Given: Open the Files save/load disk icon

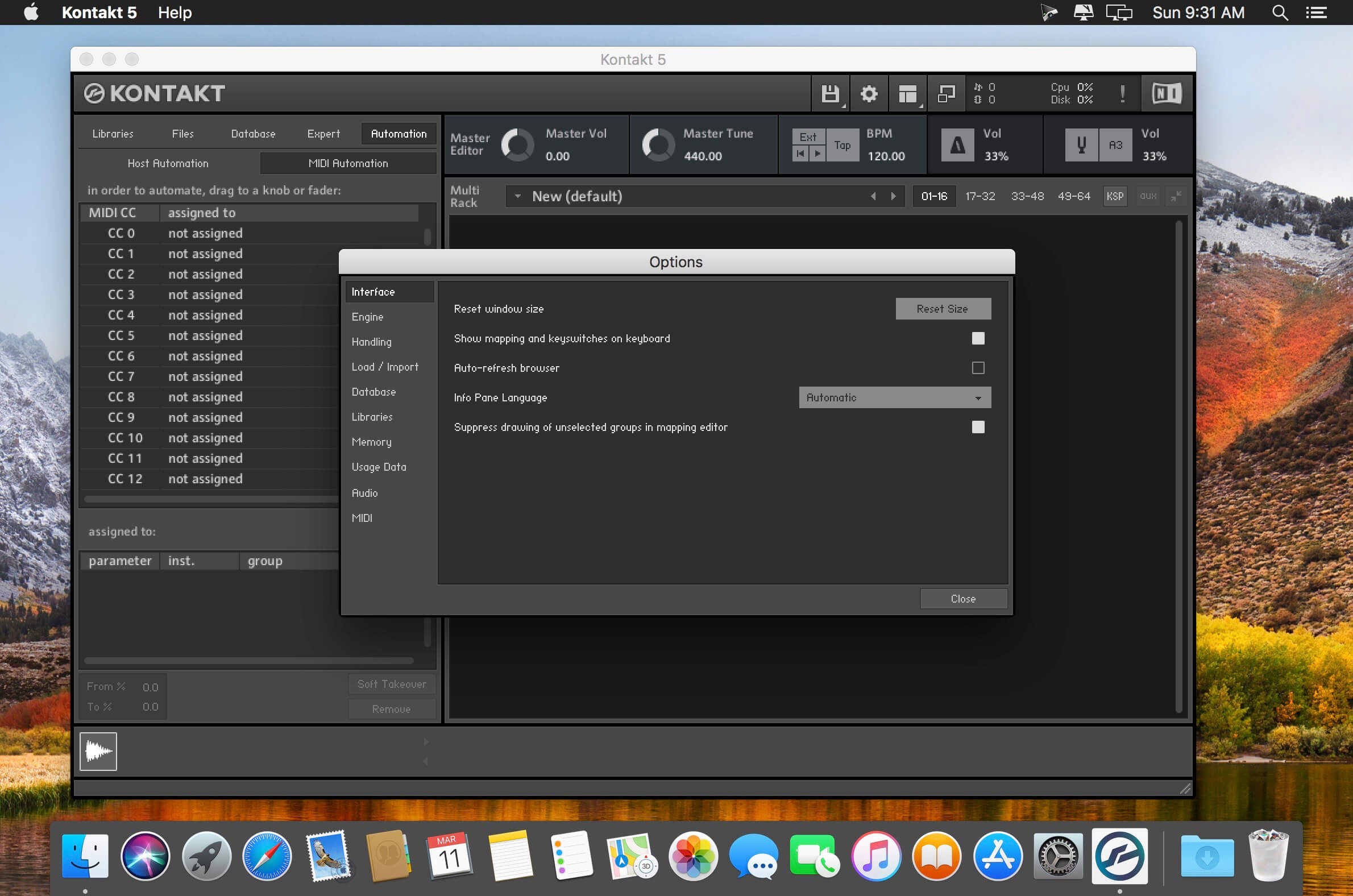Looking at the screenshot, I should click(x=830, y=94).
